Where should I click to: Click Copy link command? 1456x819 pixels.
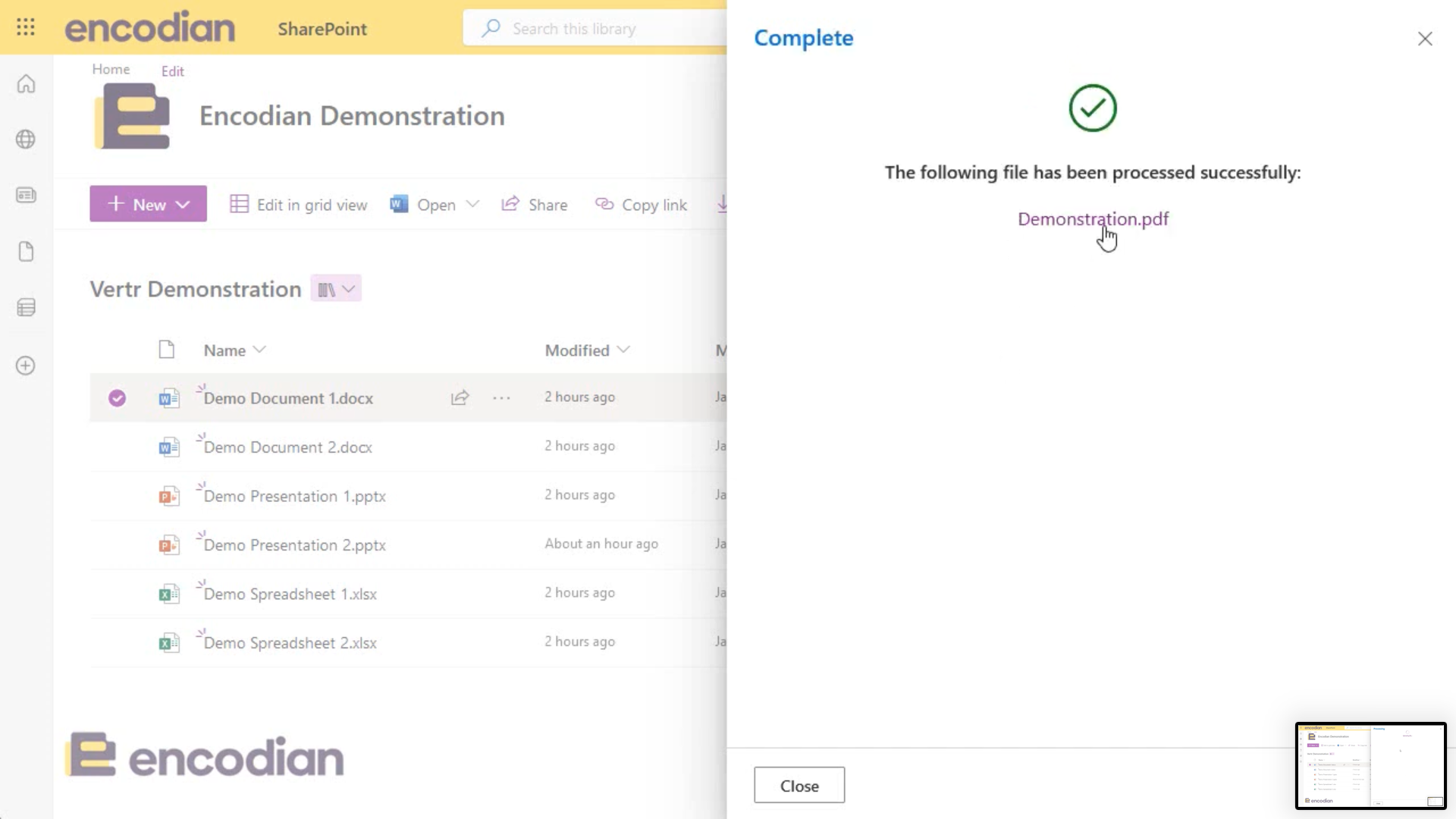[x=642, y=205]
